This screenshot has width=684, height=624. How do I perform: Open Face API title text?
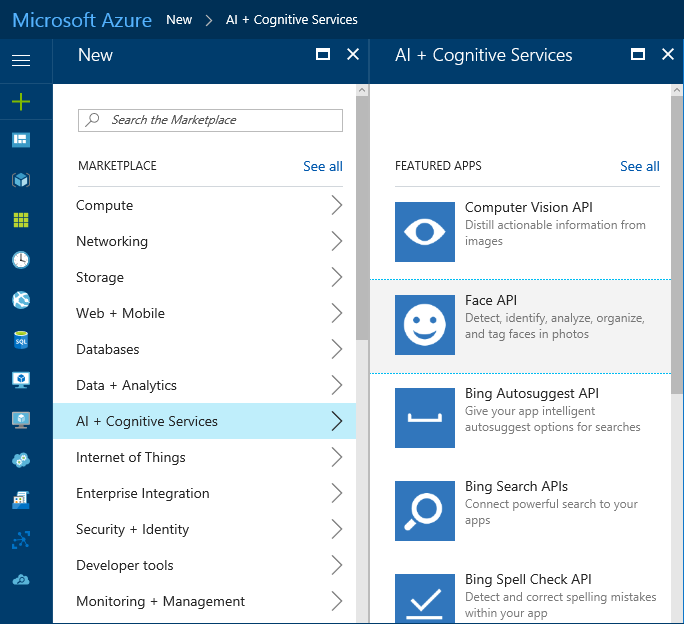tap(491, 300)
